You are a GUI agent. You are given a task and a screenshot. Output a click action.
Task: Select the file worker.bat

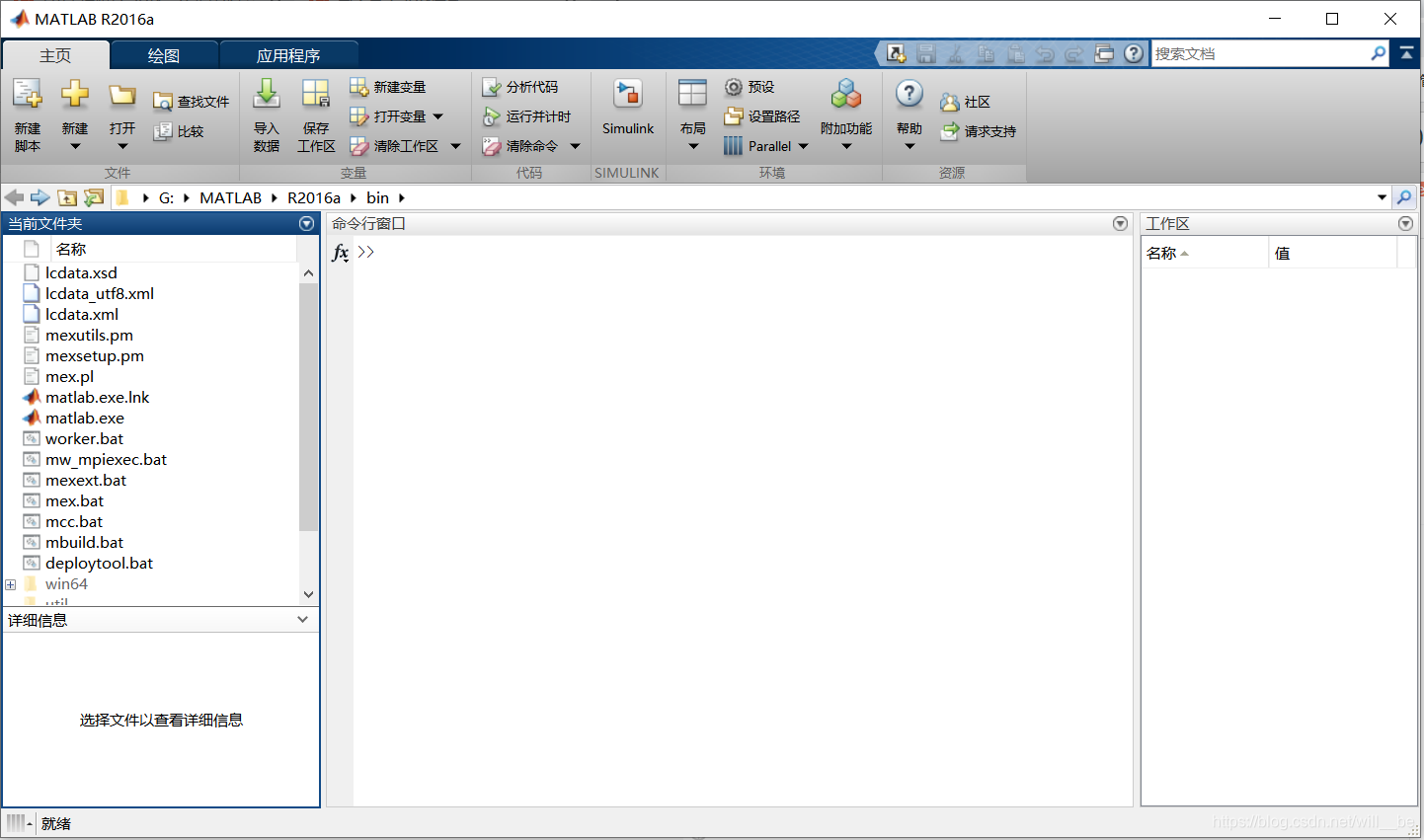[84, 439]
